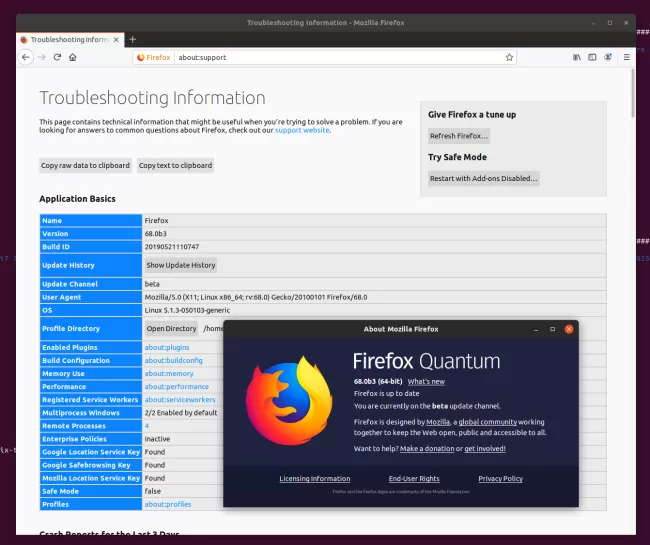This screenshot has height=545, width=650.
Task: Open the about:plugins link
Action: (x=167, y=347)
